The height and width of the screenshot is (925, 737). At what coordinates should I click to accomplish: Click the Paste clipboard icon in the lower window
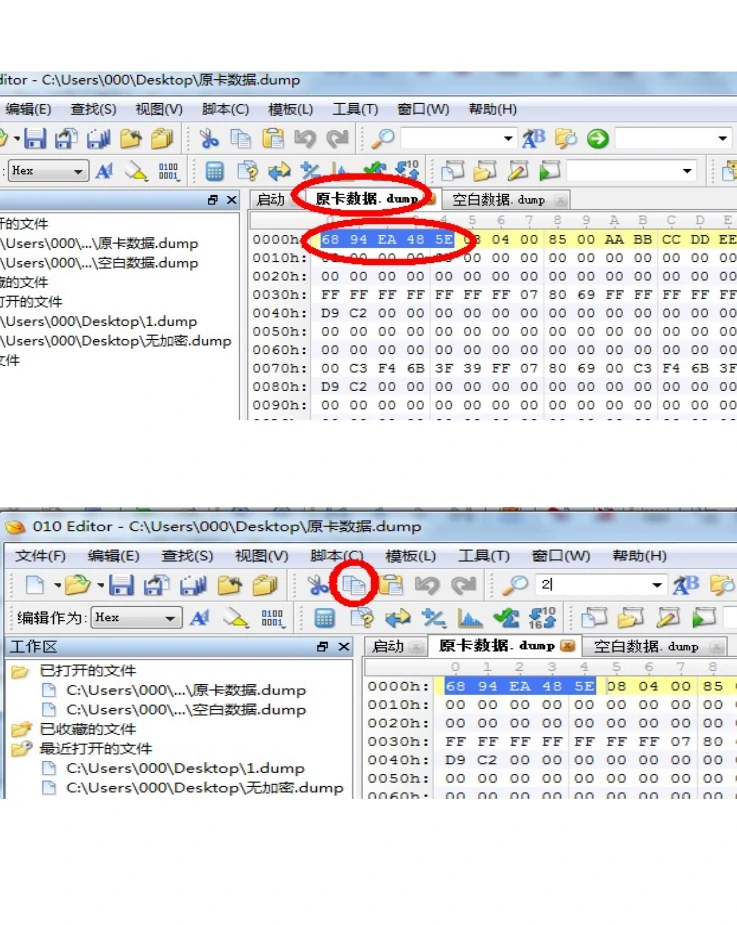(x=391, y=585)
